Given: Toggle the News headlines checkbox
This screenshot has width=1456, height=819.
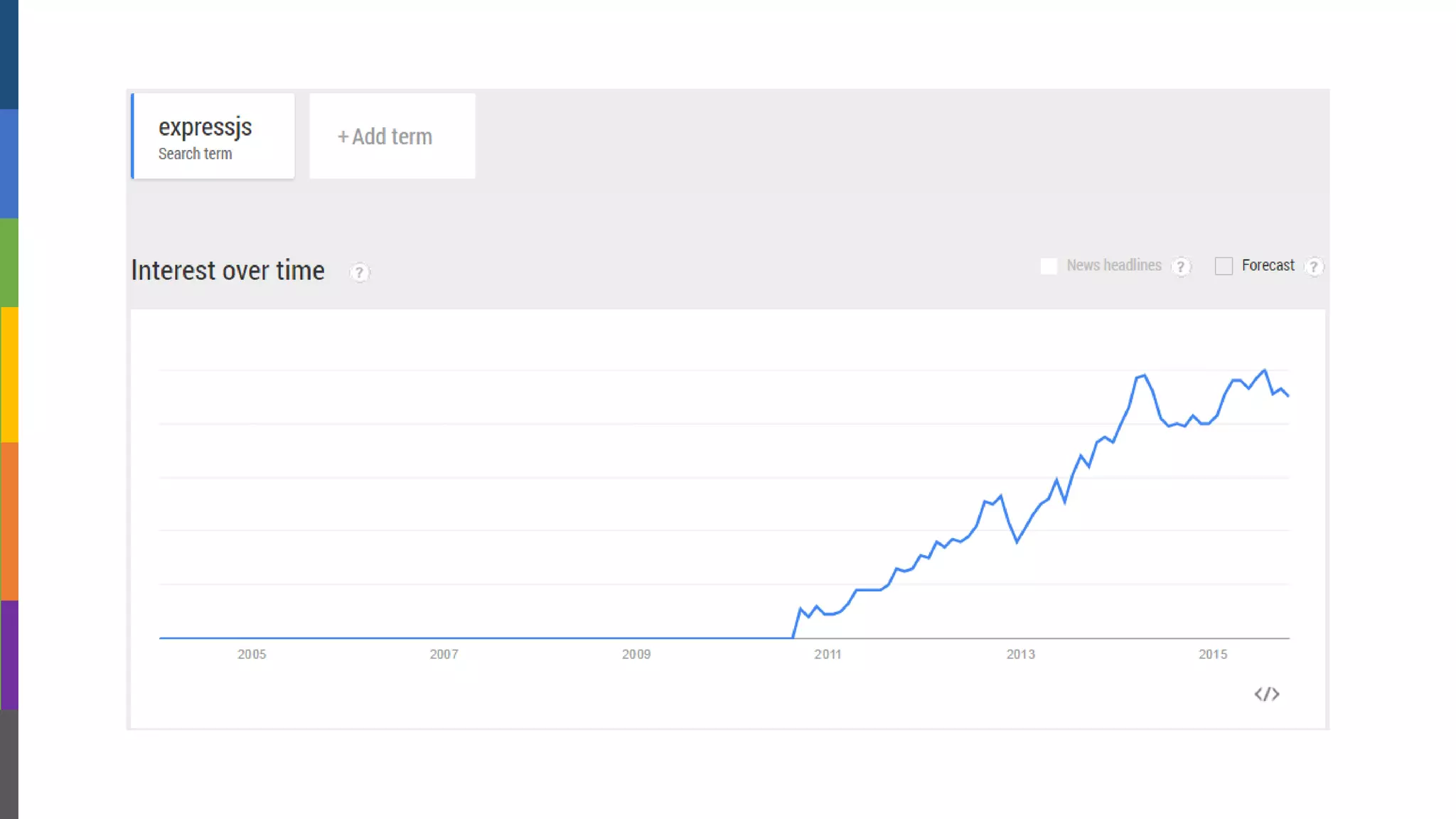Looking at the screenshot, I should (1049, 266).
